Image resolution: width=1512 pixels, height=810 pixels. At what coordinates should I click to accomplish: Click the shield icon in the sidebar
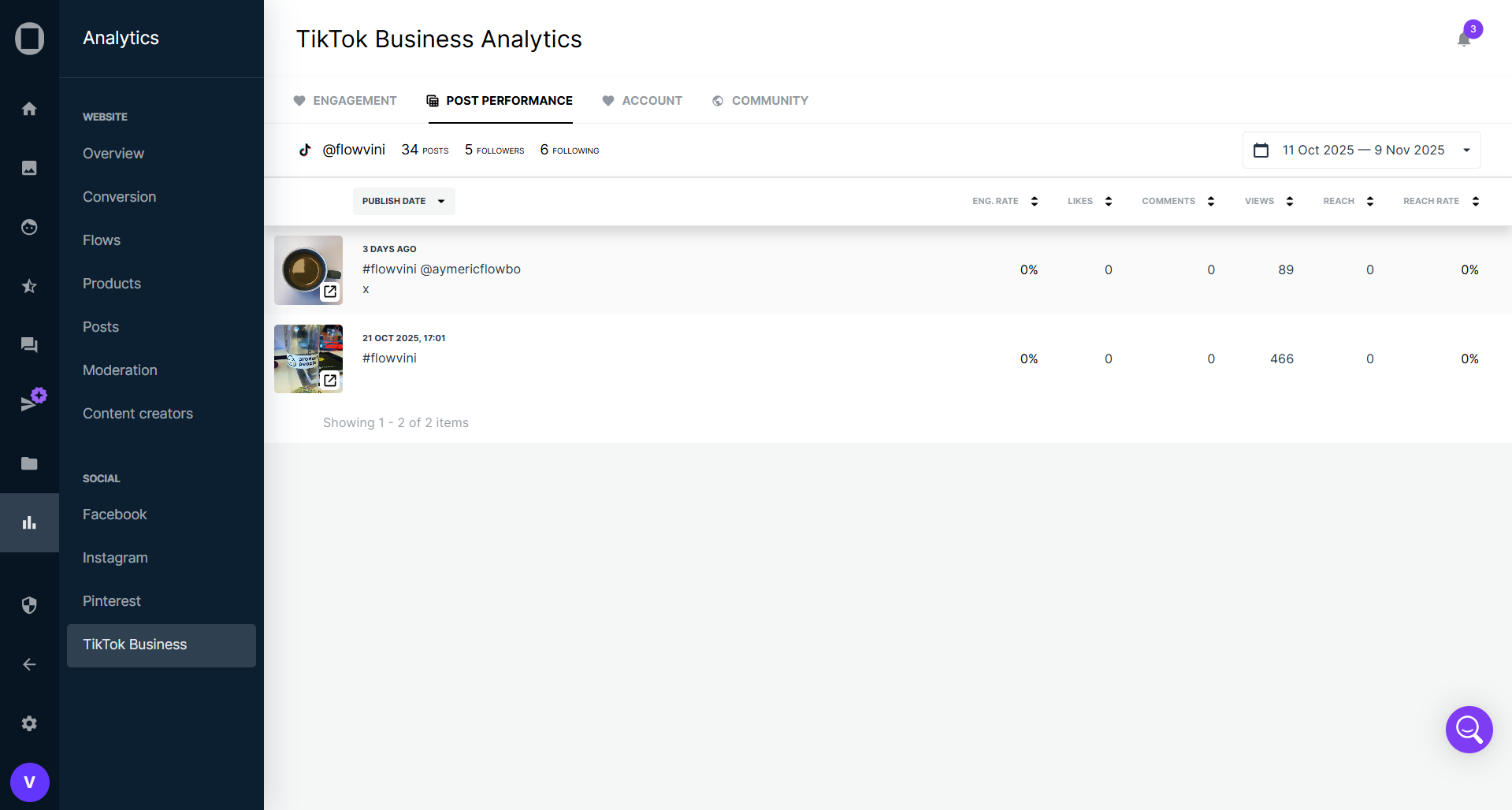[29, 605]
